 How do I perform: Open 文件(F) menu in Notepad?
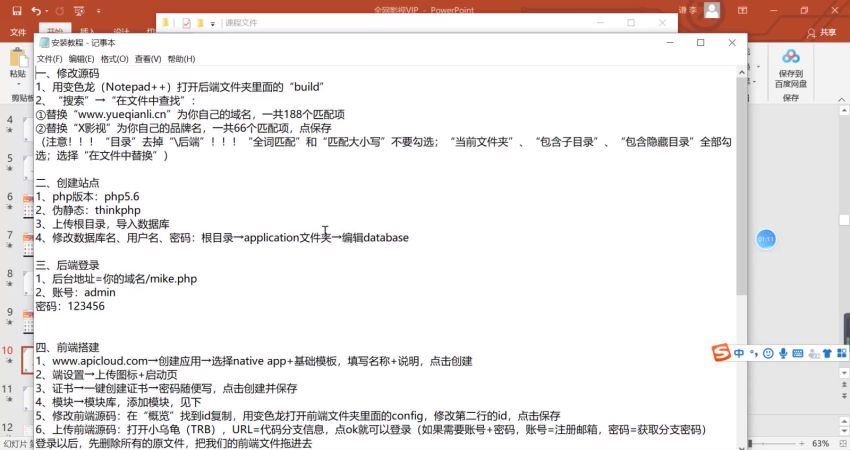[49, 59]
